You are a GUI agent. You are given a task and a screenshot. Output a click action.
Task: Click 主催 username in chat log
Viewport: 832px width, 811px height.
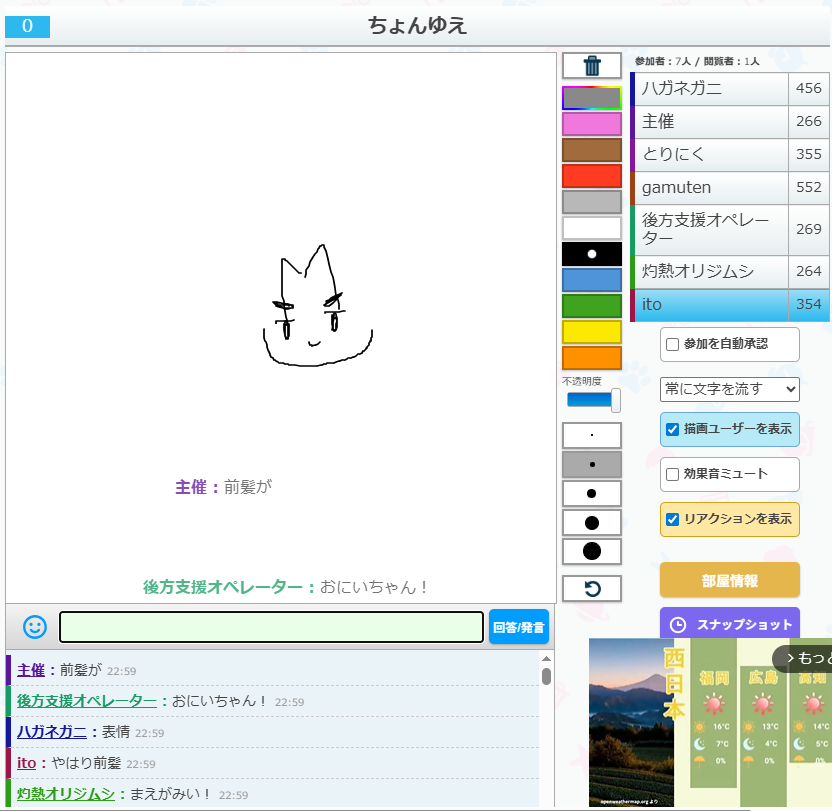click(31, 670)
